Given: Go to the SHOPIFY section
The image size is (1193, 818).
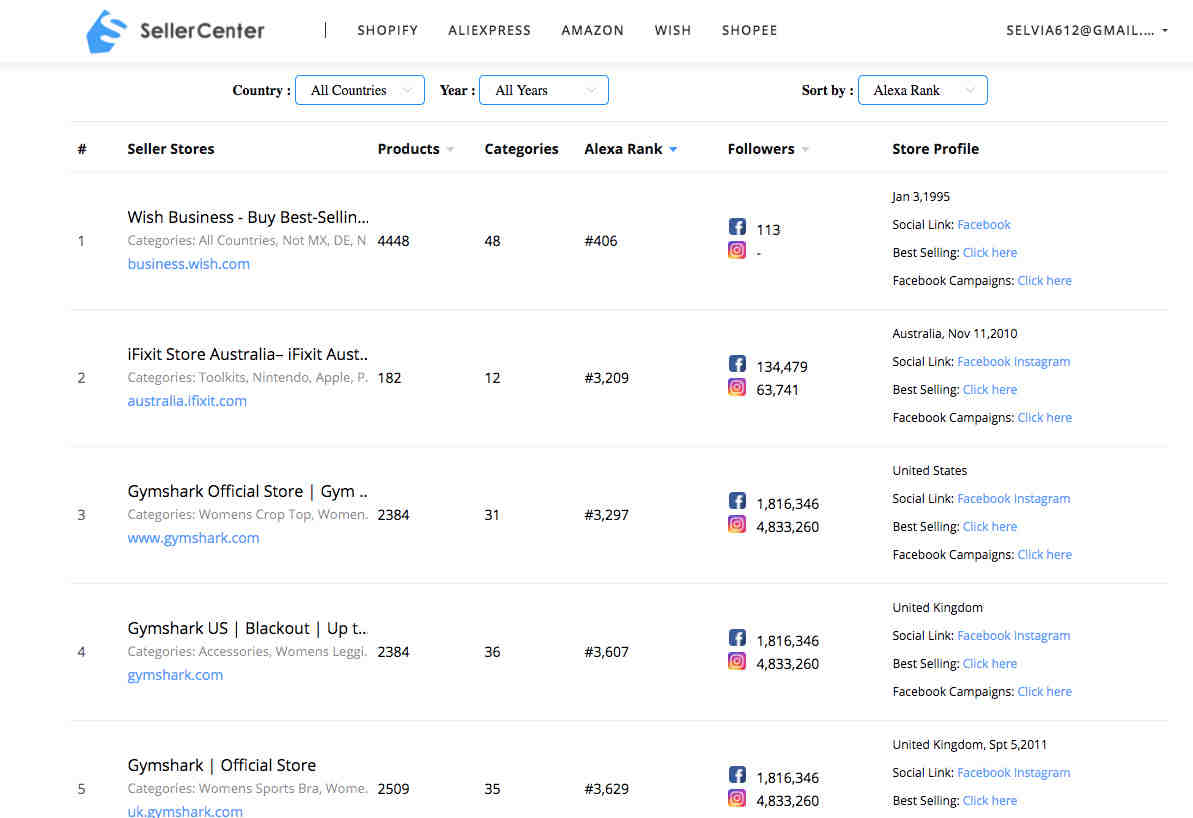Looking at the screenshot, I should [x=387, y=30].
